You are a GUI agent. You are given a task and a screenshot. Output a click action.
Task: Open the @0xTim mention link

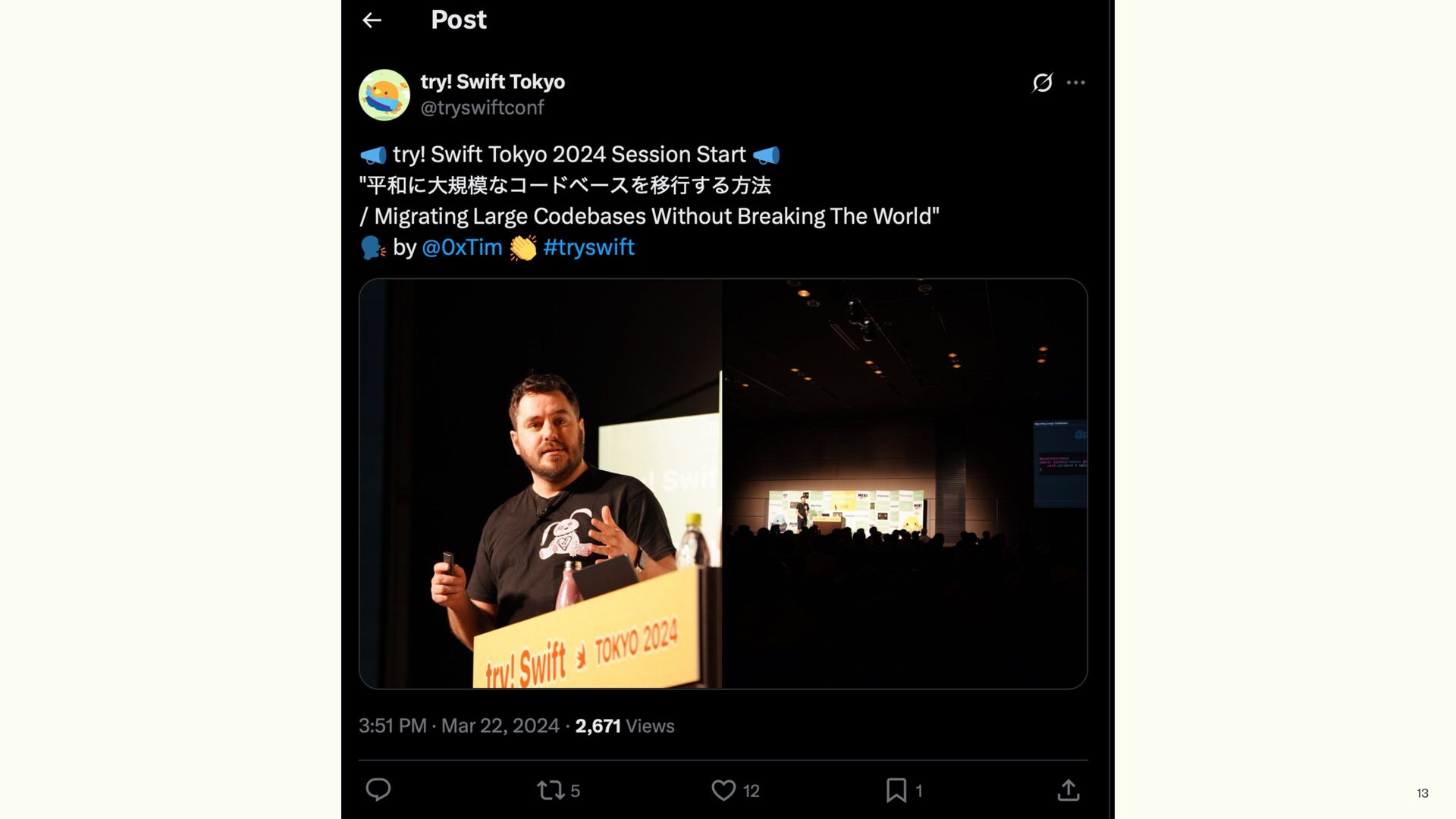point(462,247)
